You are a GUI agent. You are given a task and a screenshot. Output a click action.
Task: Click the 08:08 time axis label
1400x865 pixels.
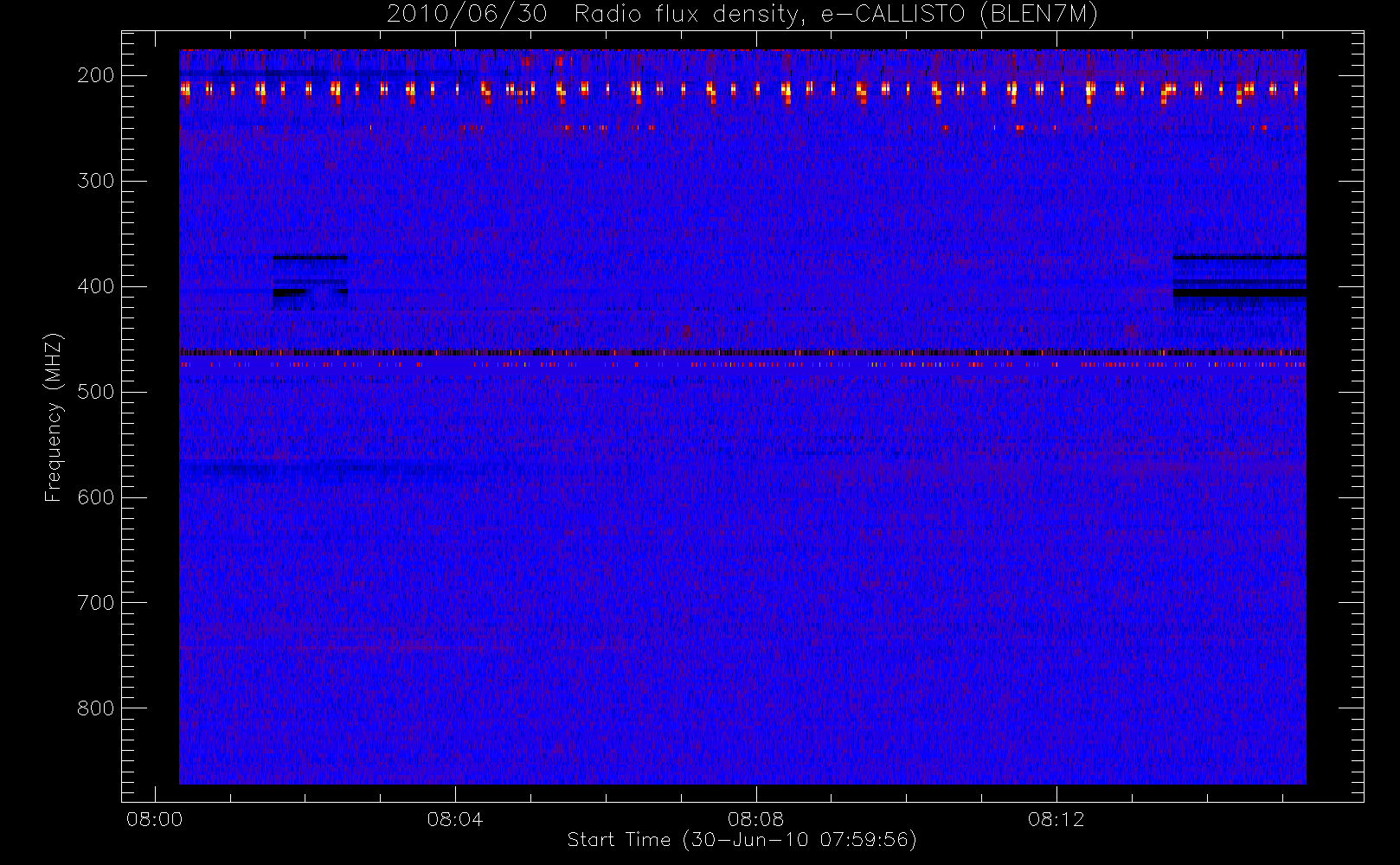755,819
